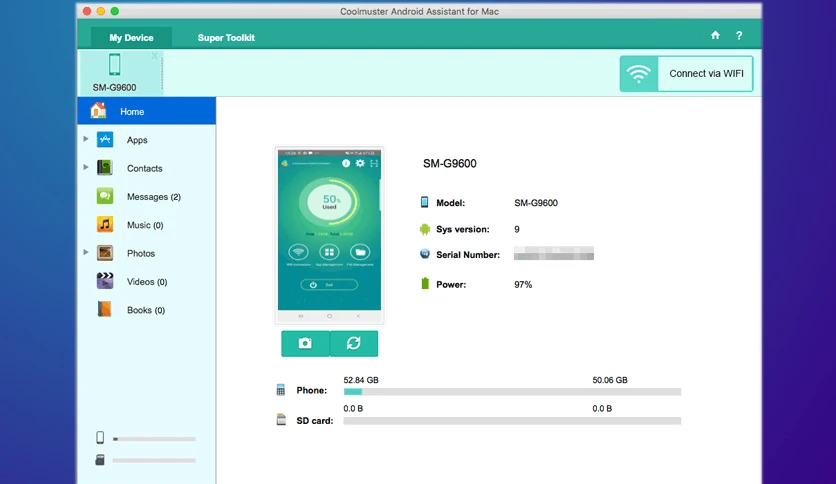Click the WiFi icon on the connect button
Image resolution: width=836 pixels, height=484 pixels.
point(638,74)
